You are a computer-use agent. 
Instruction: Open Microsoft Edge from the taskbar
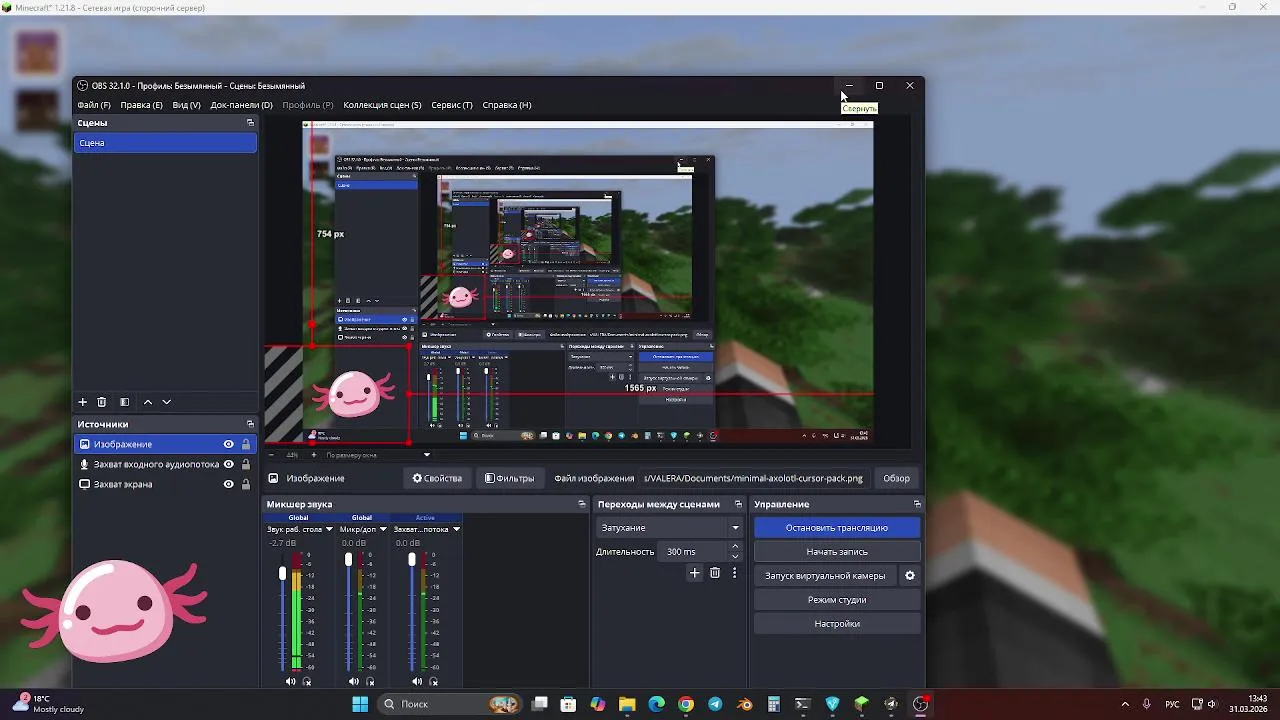[656, 704]
